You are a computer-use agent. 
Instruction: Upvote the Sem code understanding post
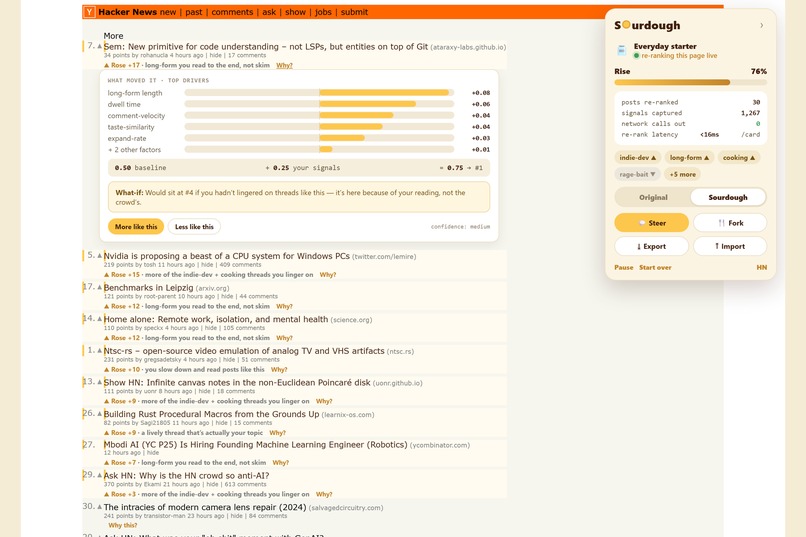(x=100, y=46)
